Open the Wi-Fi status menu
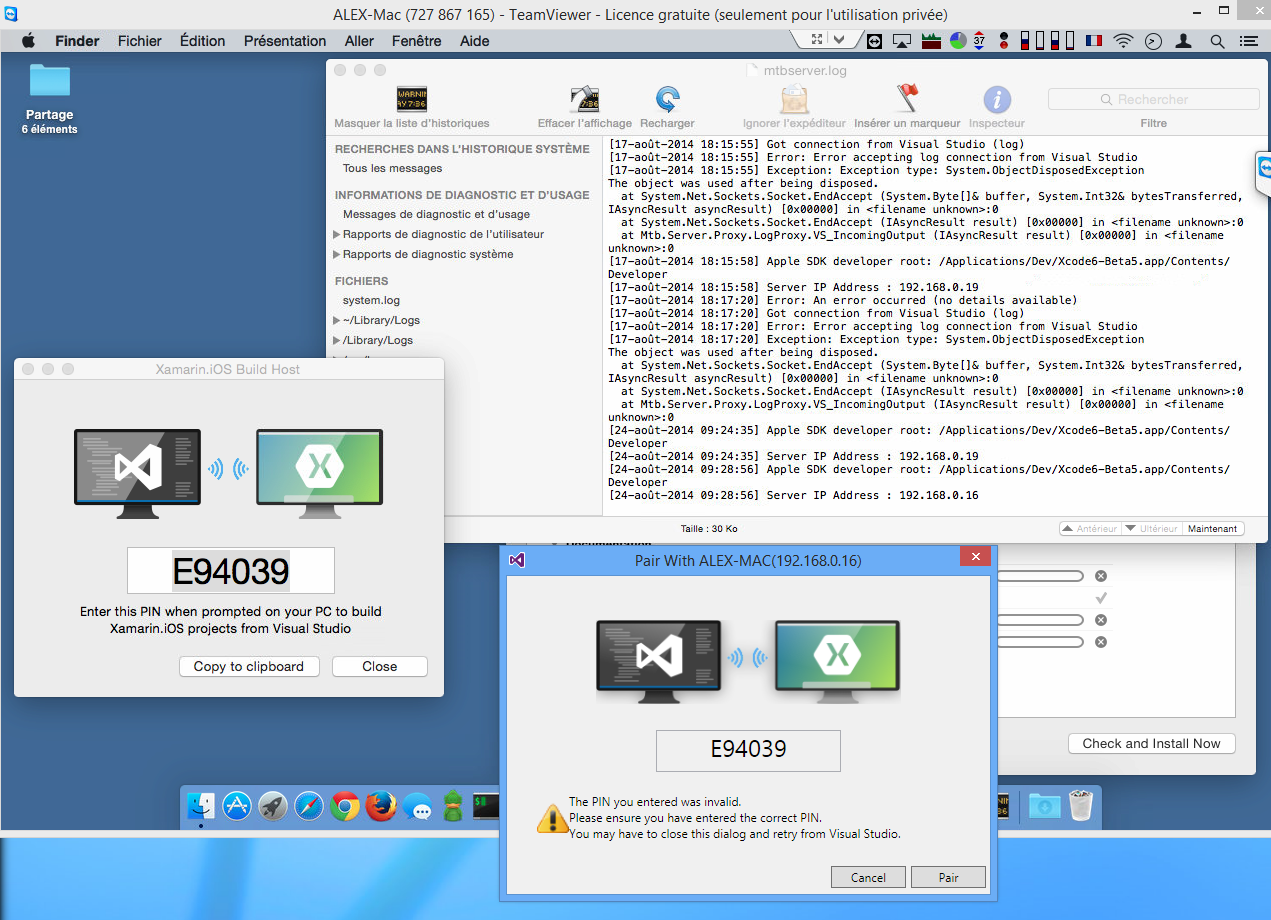The height and width of the screenshot is (920, 1271). [x=1123, y=41]
